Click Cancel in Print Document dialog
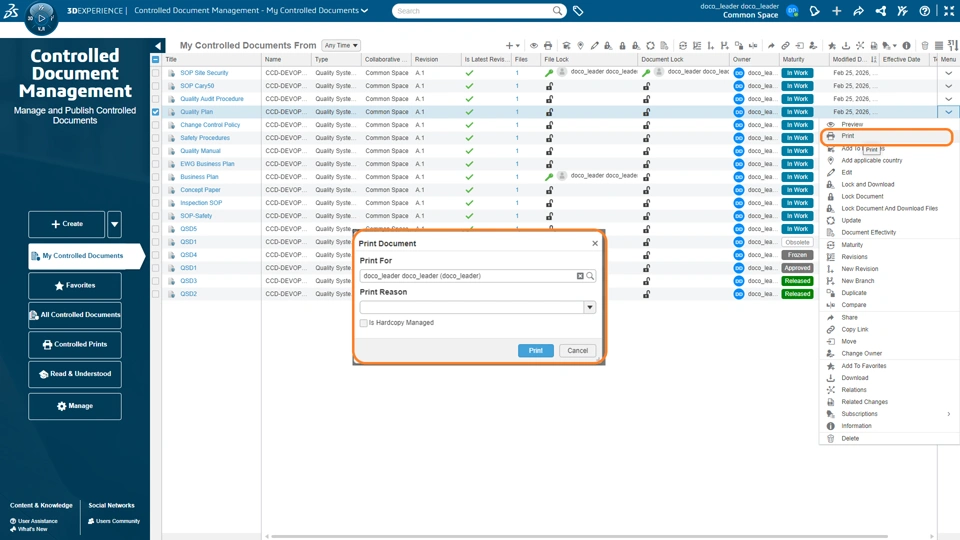 pos(577,351)
